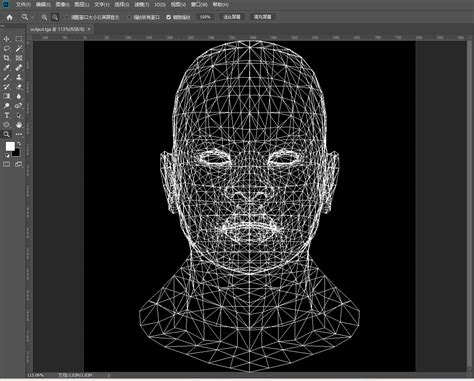The image size is (474, 381).
Task: Select the Clone Stamp tool
Action: [19, 77]
